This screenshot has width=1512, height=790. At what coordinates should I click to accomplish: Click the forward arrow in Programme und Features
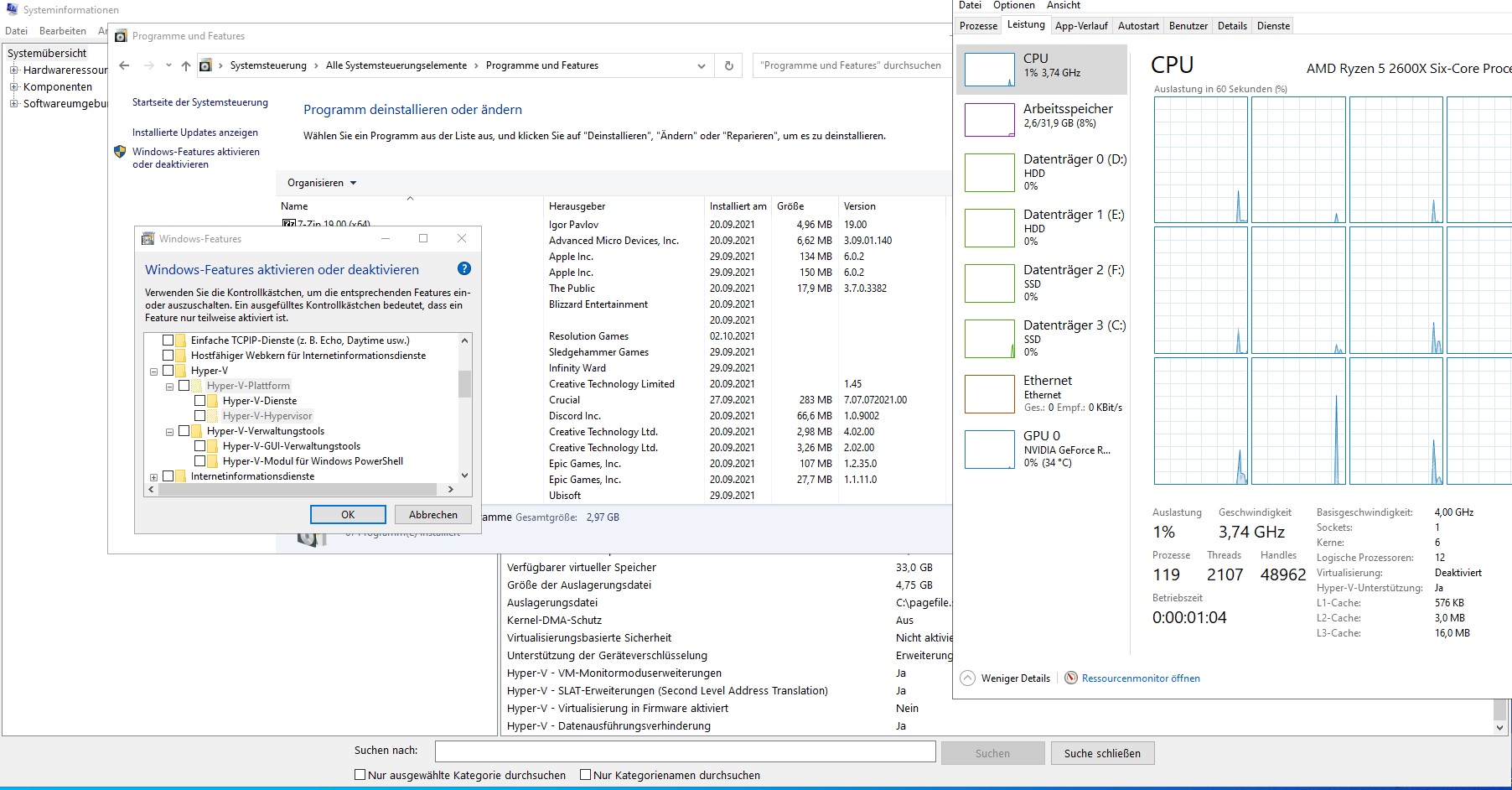[x=149, y=65]
